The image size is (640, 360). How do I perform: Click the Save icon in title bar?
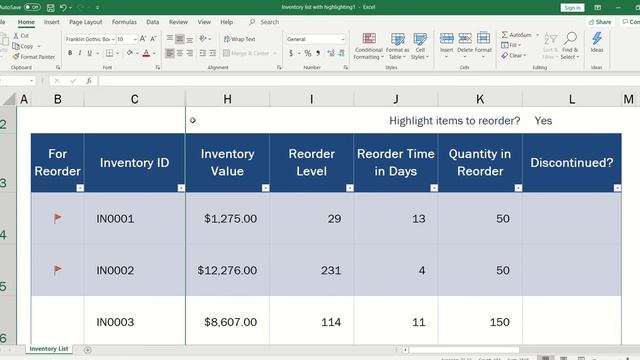pyautogui.click(x=51, y=7)
